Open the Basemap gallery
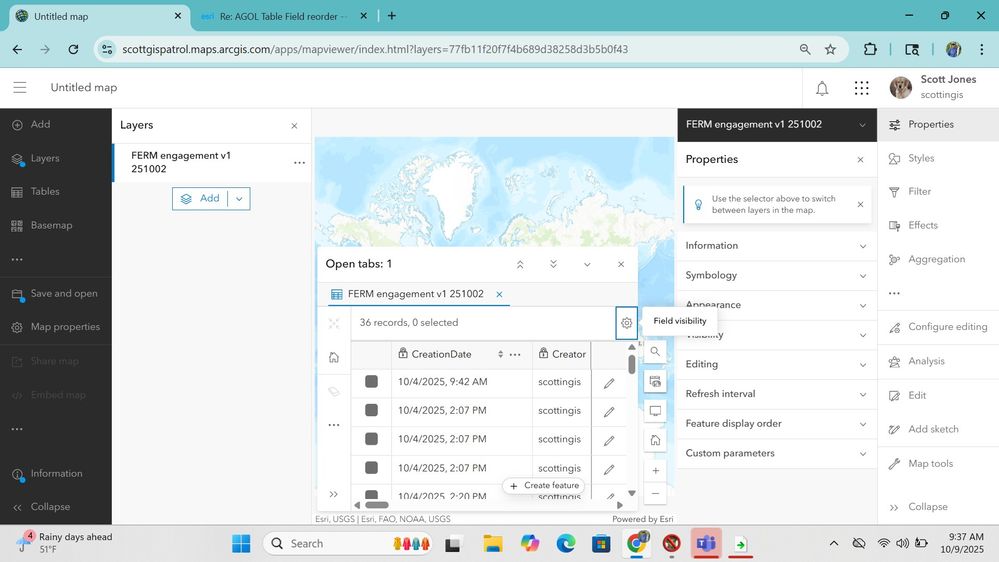The image size is (999, 562). click(42, 225)
